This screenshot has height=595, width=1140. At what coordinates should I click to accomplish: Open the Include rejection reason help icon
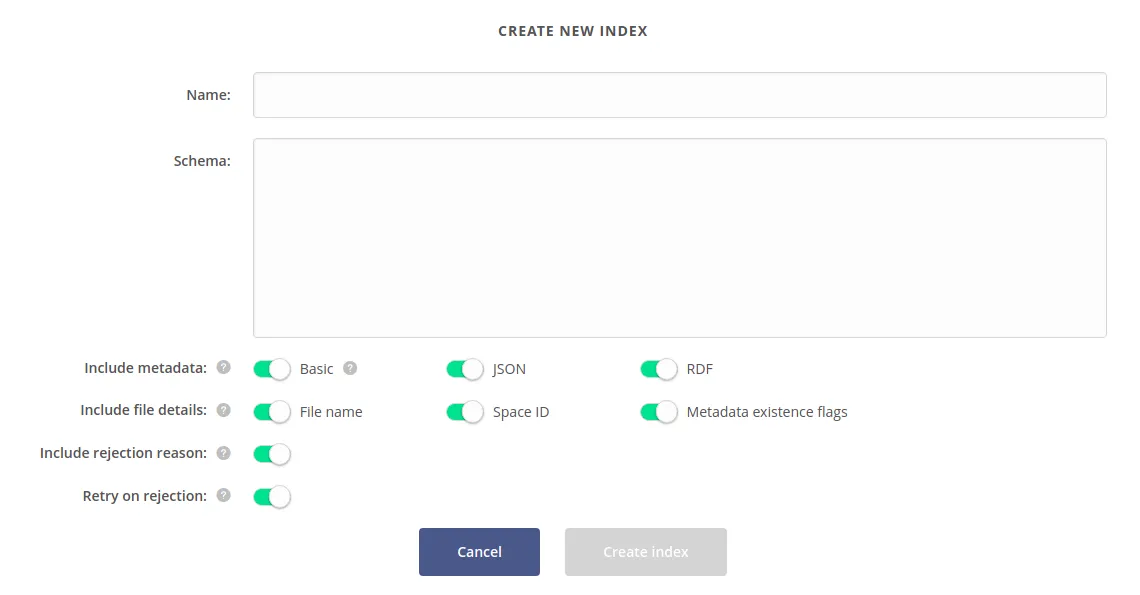click(223, 453)
